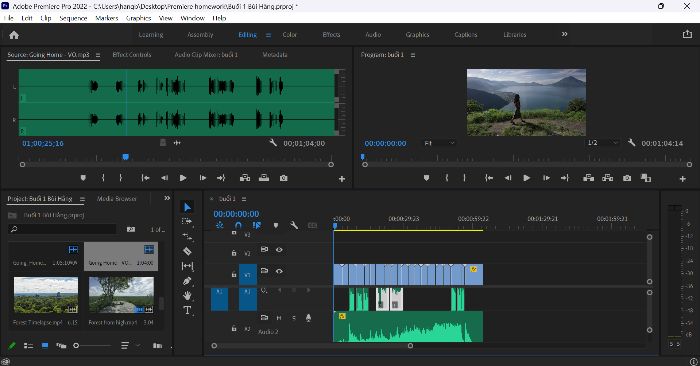Open Source monitor settings wrench
This screenshot has height=366, width=700.
[273, 143]
